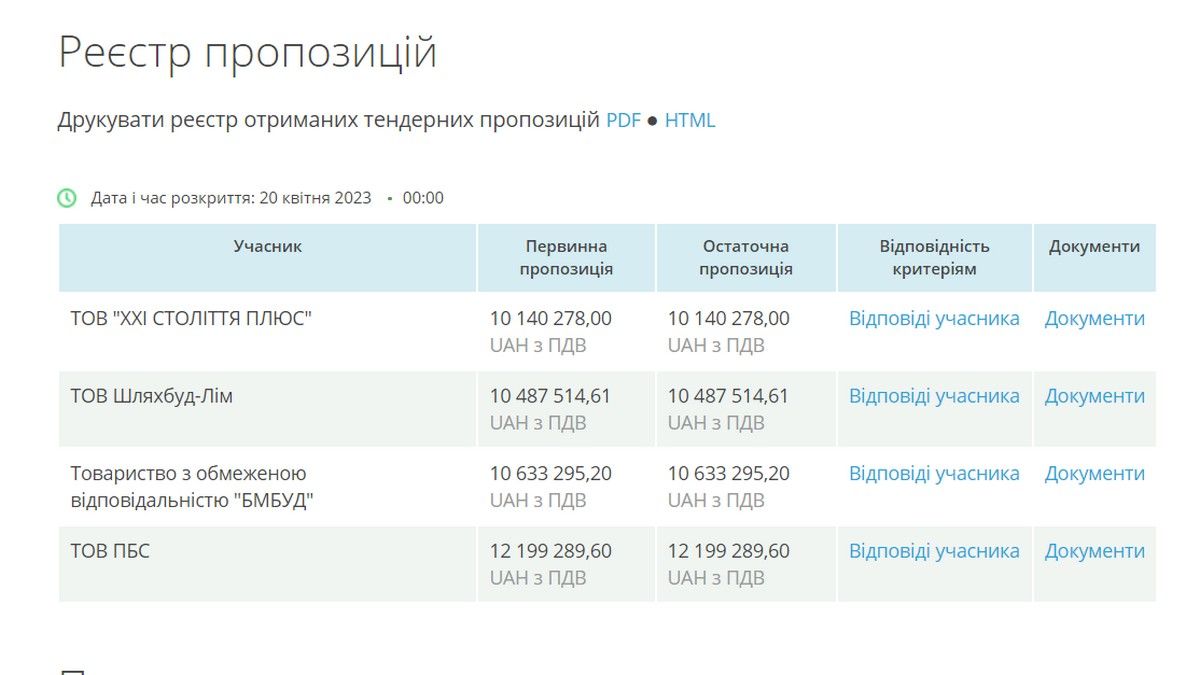This screenshot has width=1200, height=675.
Task: Open Документи for ТОВ ПБС
Action: tap(1094, 551)
